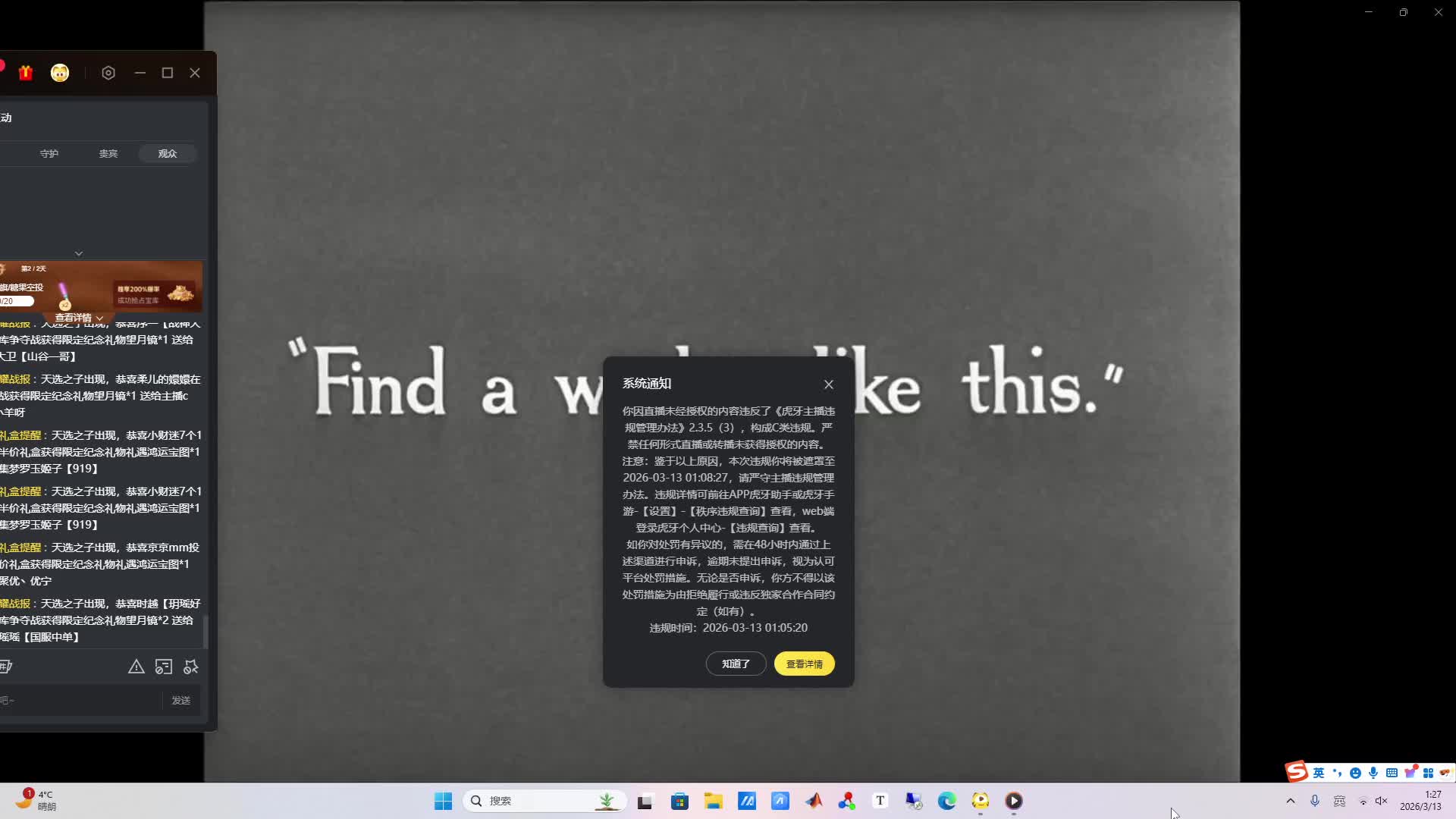
Task: Click the blocked gift effects icon
Action: pyautogui.click(x=191, y=667)
